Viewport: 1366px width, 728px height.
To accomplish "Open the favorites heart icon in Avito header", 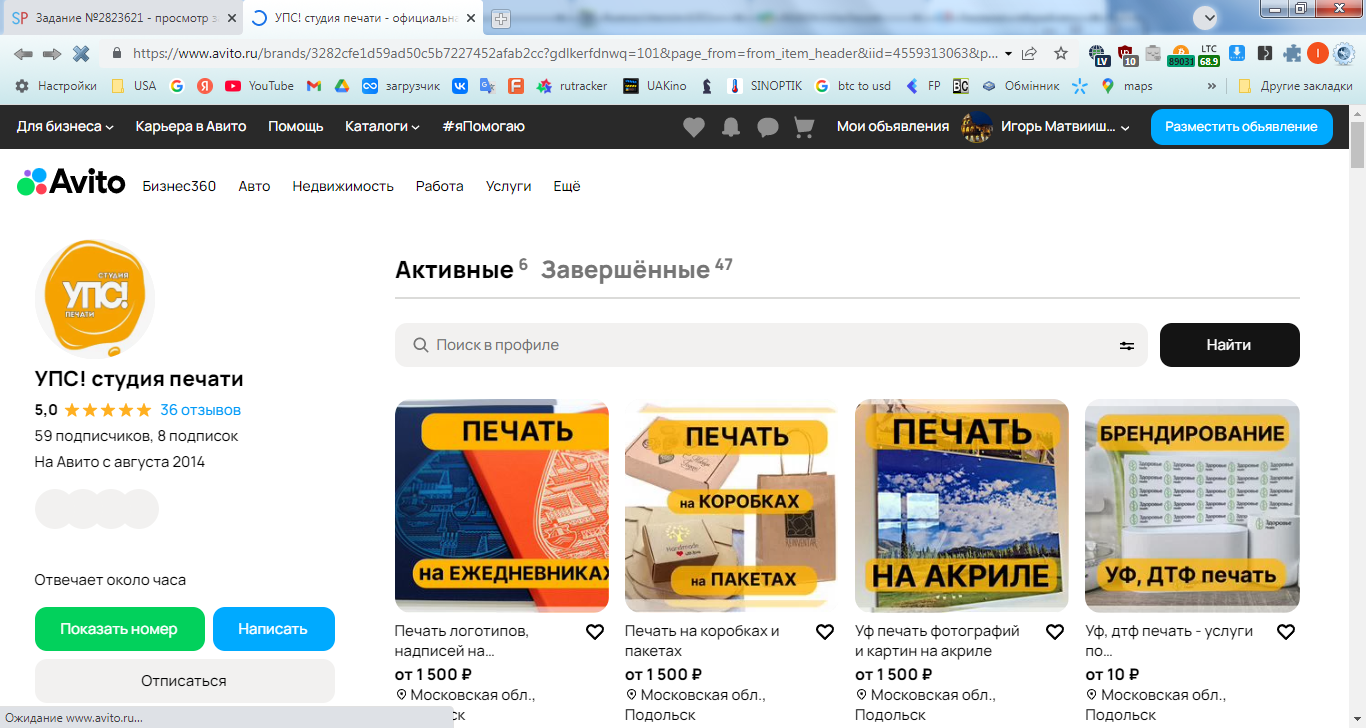I will tap(694, 127).
